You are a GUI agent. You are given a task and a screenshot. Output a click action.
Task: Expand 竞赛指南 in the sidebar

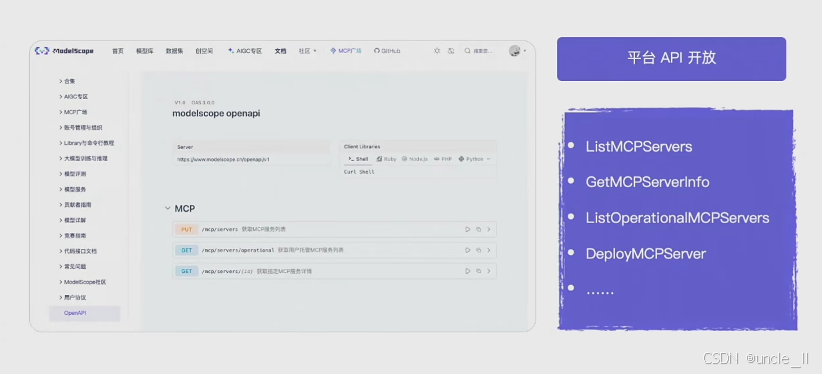click(72, 236)
